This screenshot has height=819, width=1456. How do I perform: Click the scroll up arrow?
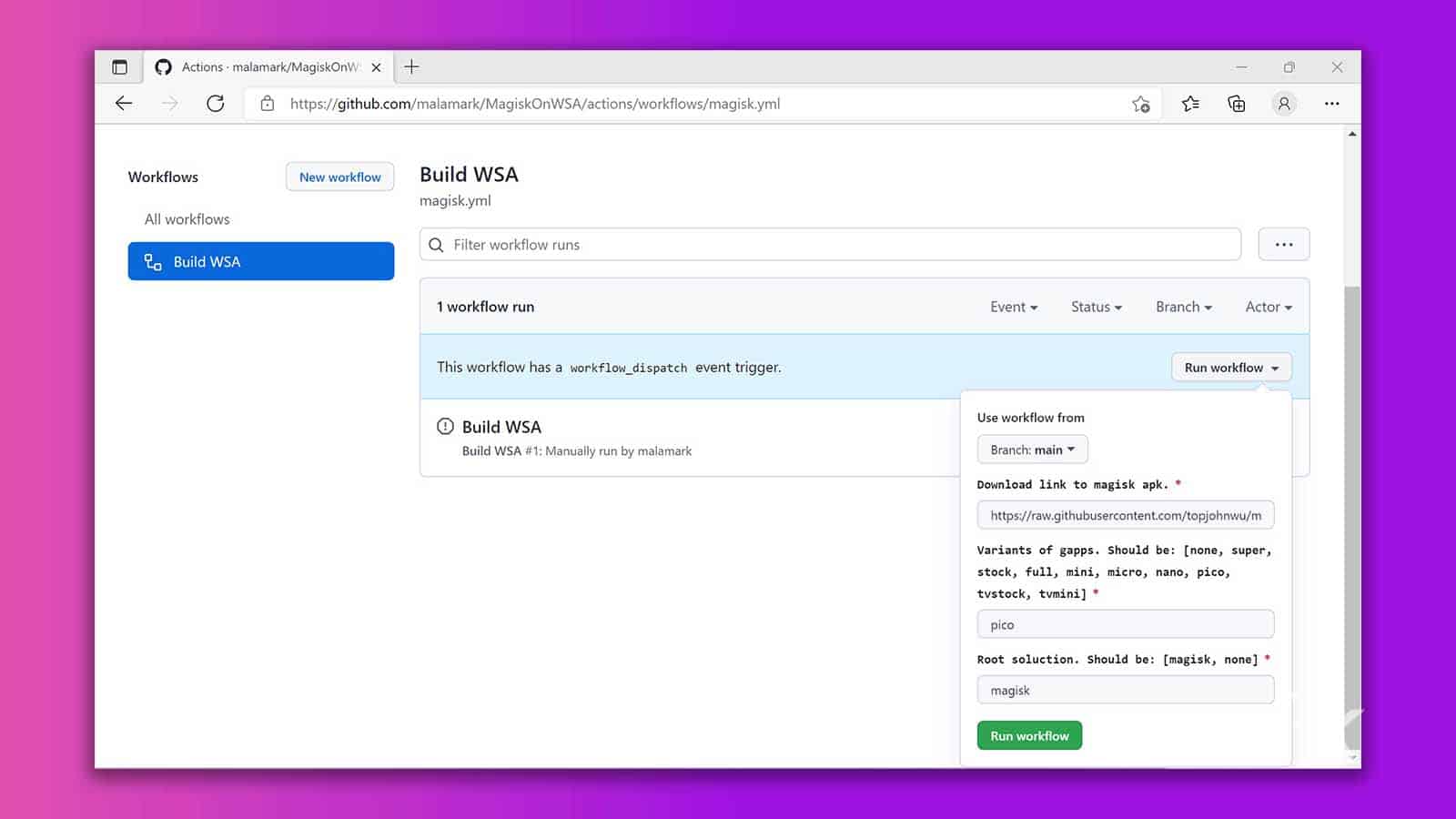point(1352,134)
